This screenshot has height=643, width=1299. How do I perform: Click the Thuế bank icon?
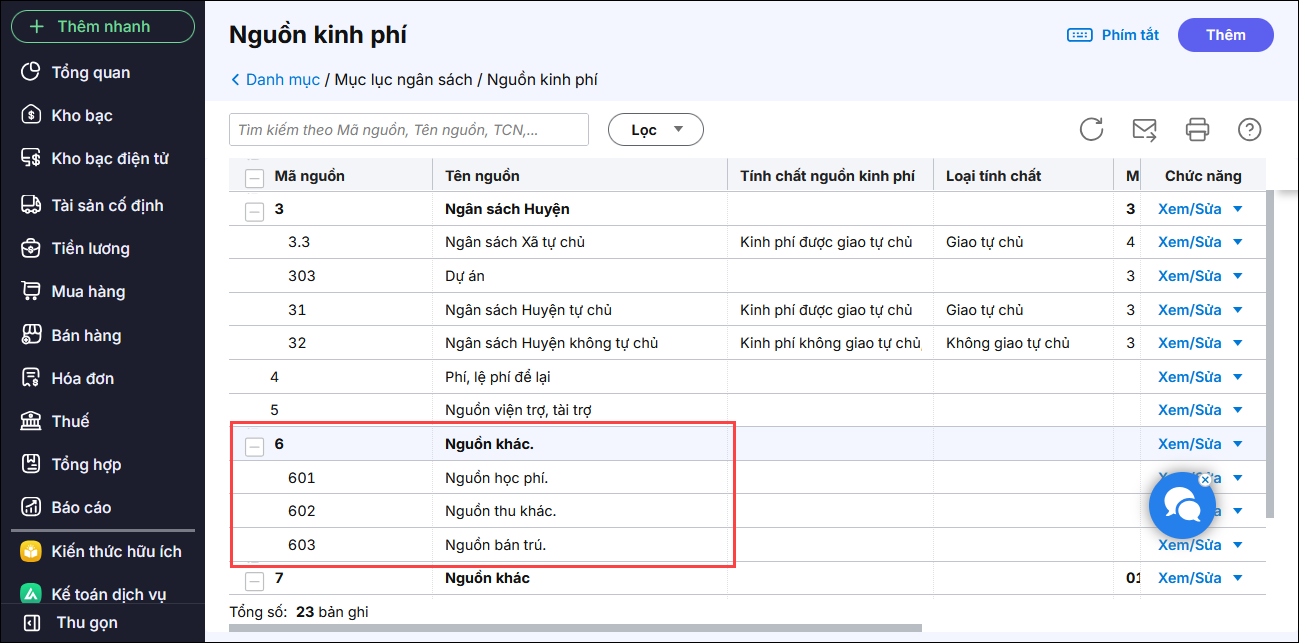[x=32, y=421]
